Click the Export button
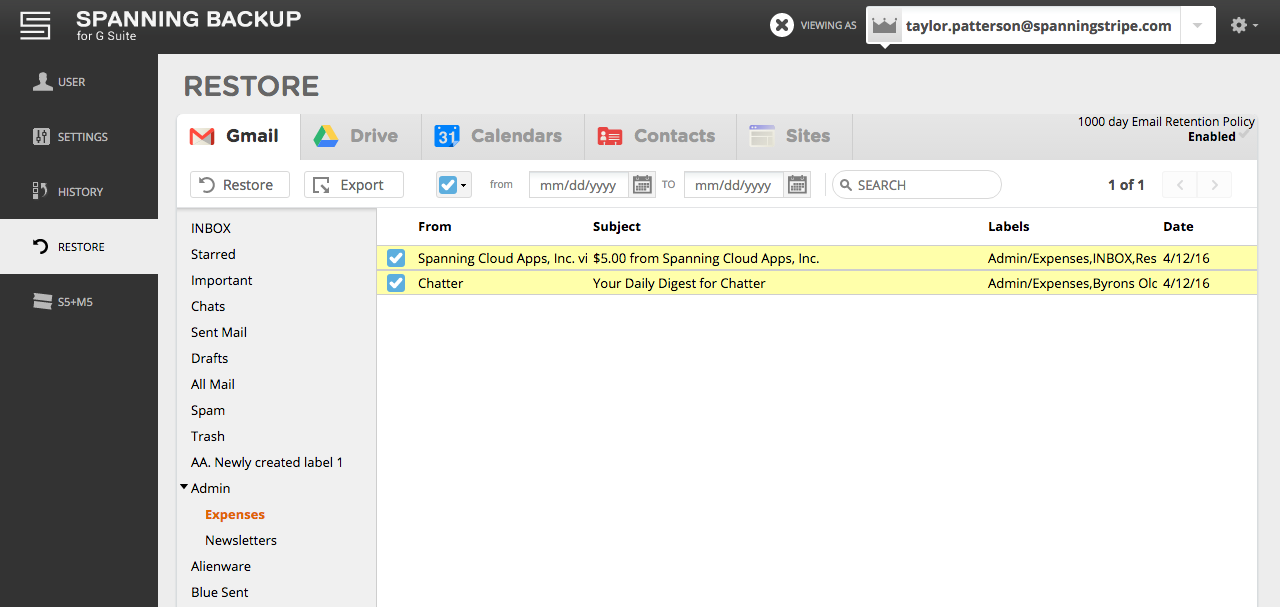This screenshot has width=1280, height=607. coord(353,185)
